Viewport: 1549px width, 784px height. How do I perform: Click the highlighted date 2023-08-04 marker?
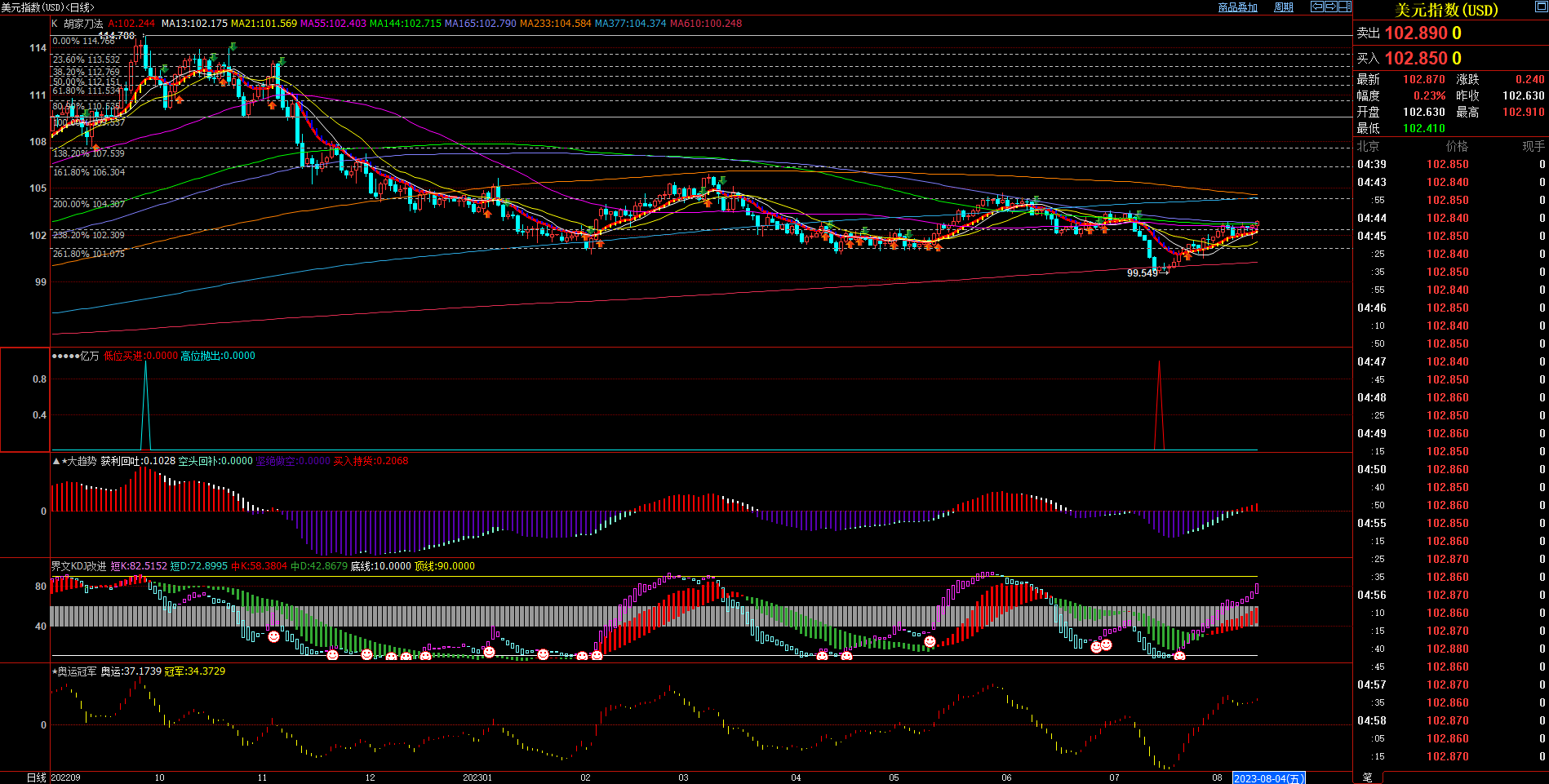1268,778
